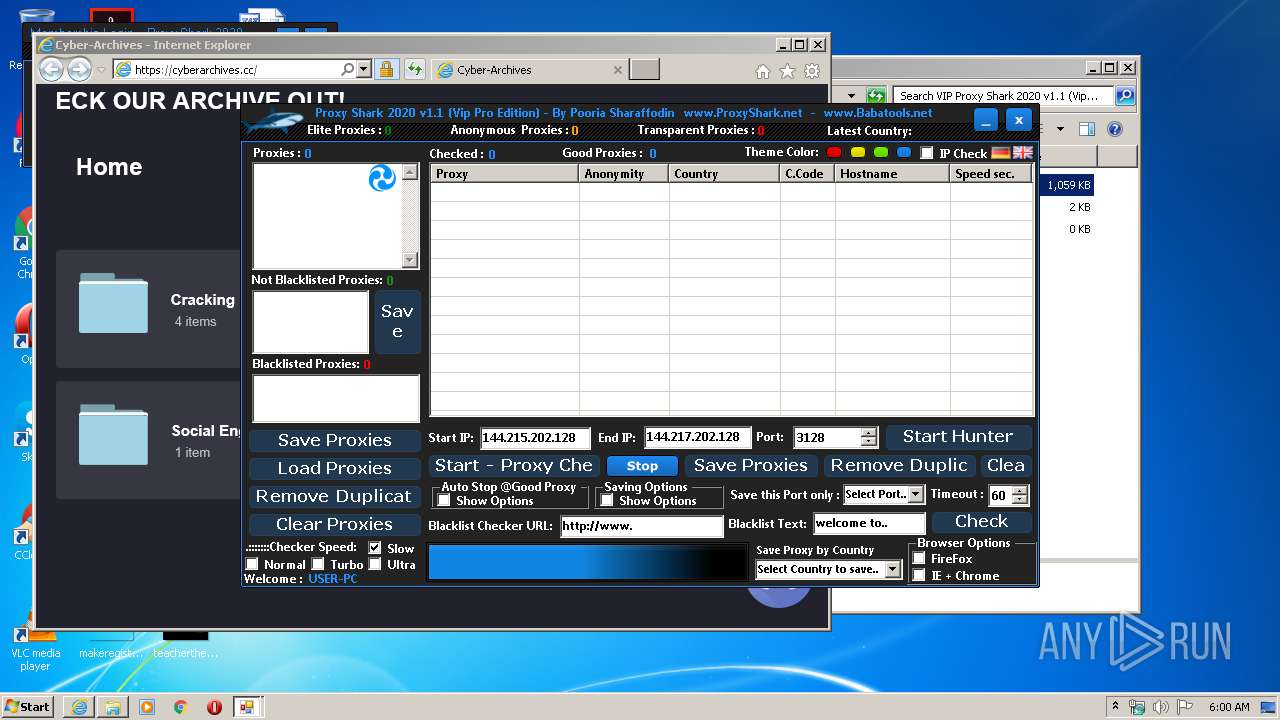This screenshot has height=720, width=1280.
Task: Click the Blacklist Text input field
Action: coord(870,523)
